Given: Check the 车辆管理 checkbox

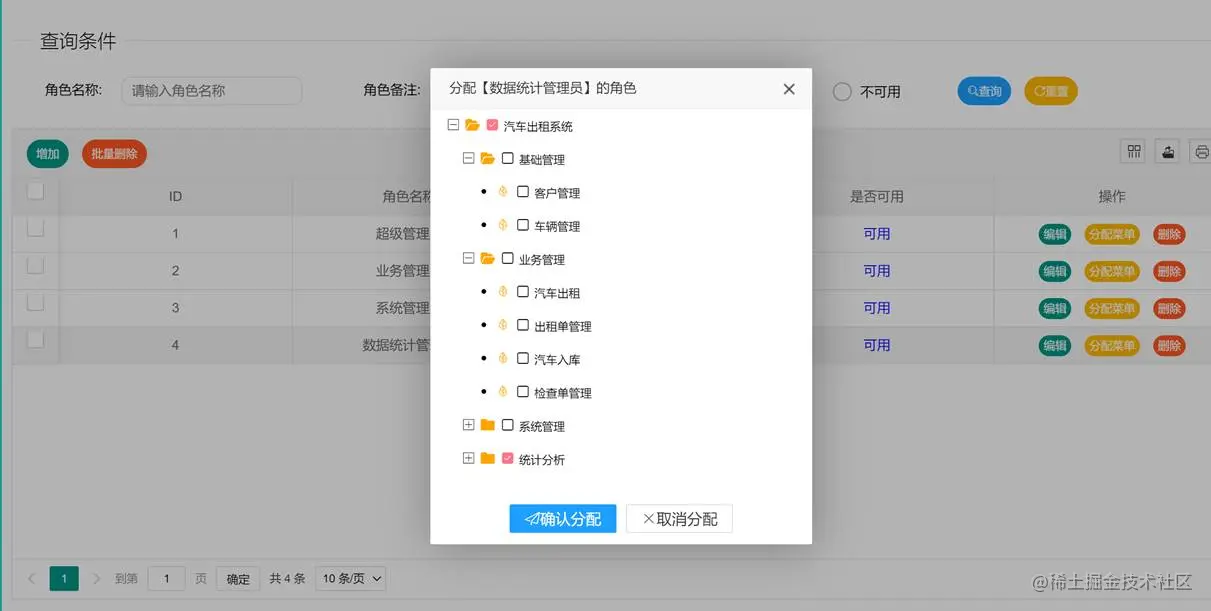Looking at the screenshot, I should pyautogui.click(x=523, y=224).
